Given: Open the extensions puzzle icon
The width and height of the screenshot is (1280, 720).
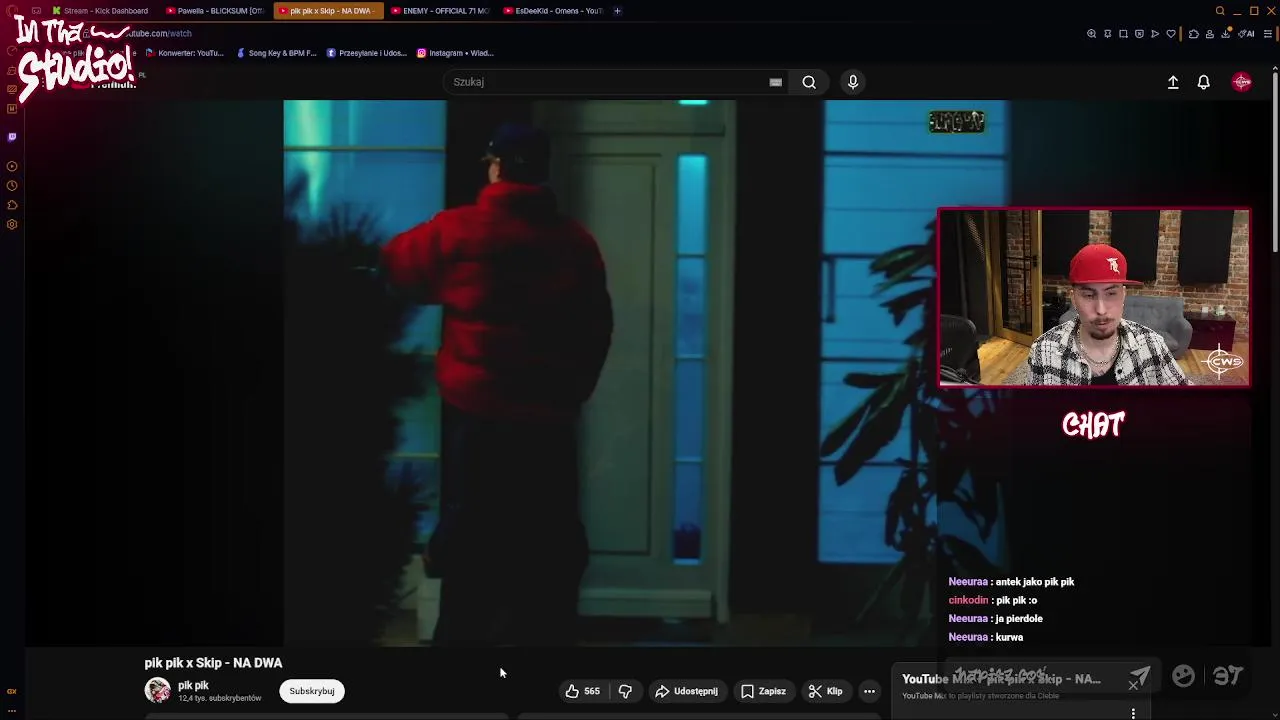Looking at the screenshot, I should 1193,34.
